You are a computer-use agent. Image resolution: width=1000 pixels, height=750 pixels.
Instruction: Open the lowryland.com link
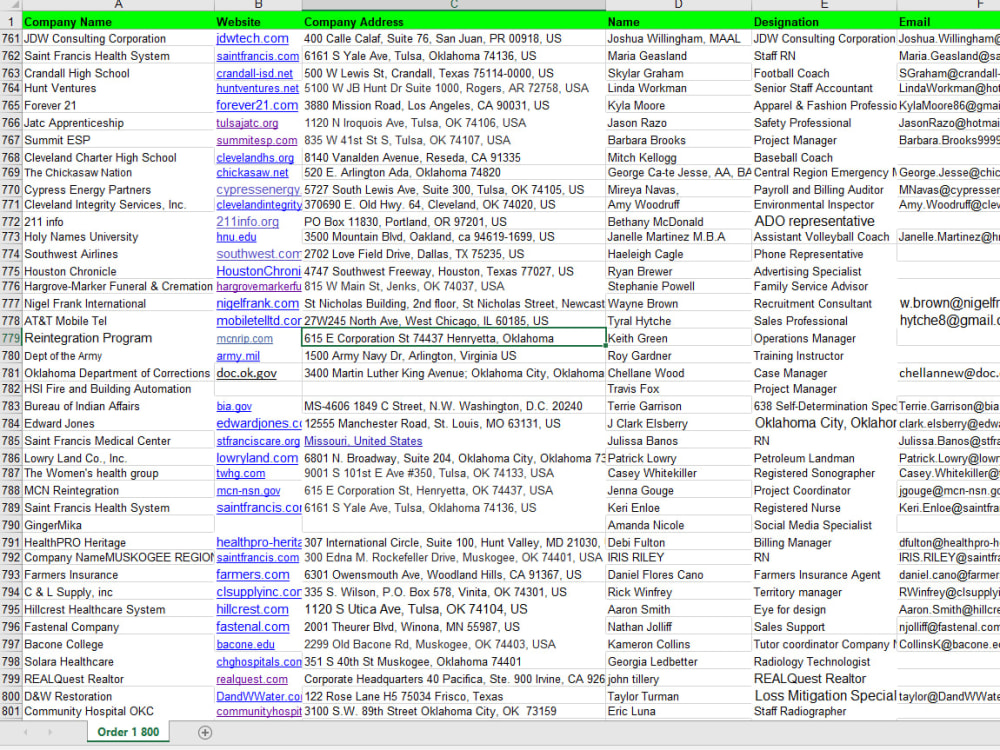(257, 459)
